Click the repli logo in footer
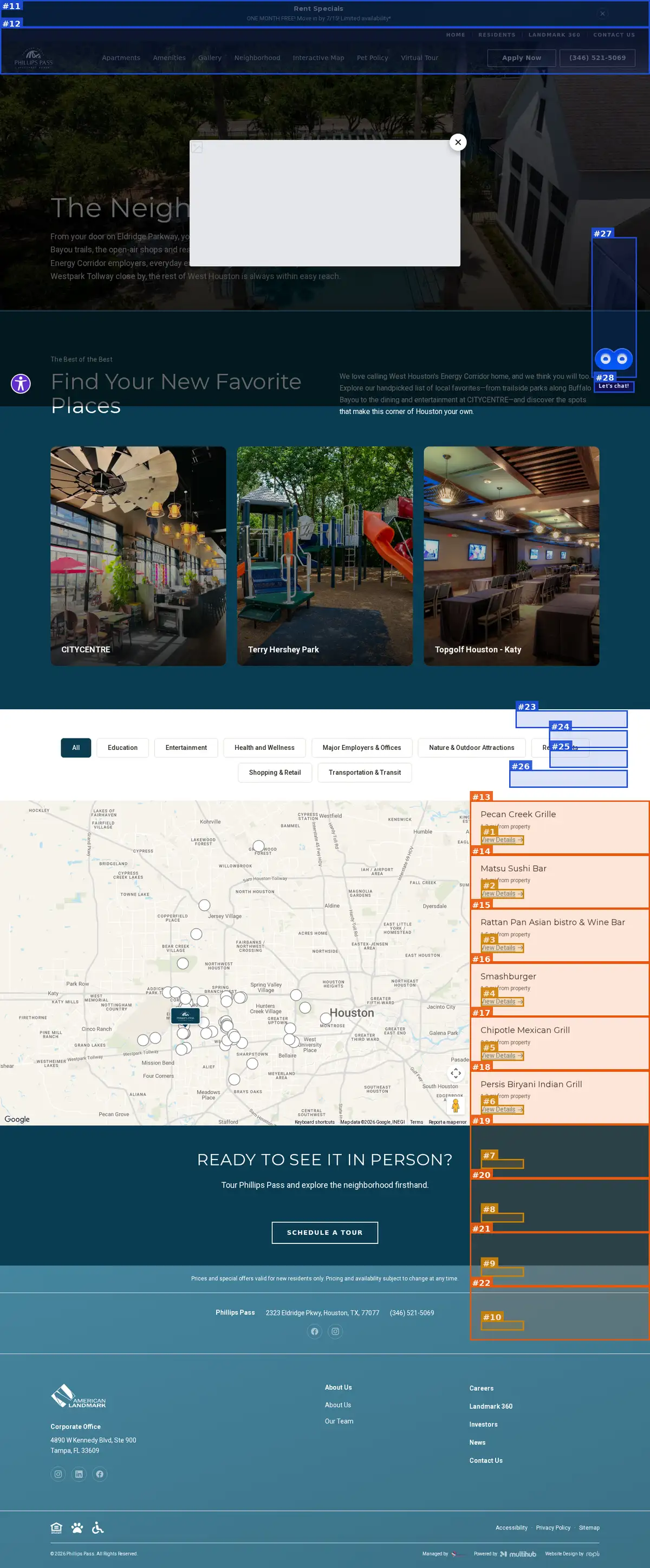This screenshot has width=650, height=1568. point(592,1553)
